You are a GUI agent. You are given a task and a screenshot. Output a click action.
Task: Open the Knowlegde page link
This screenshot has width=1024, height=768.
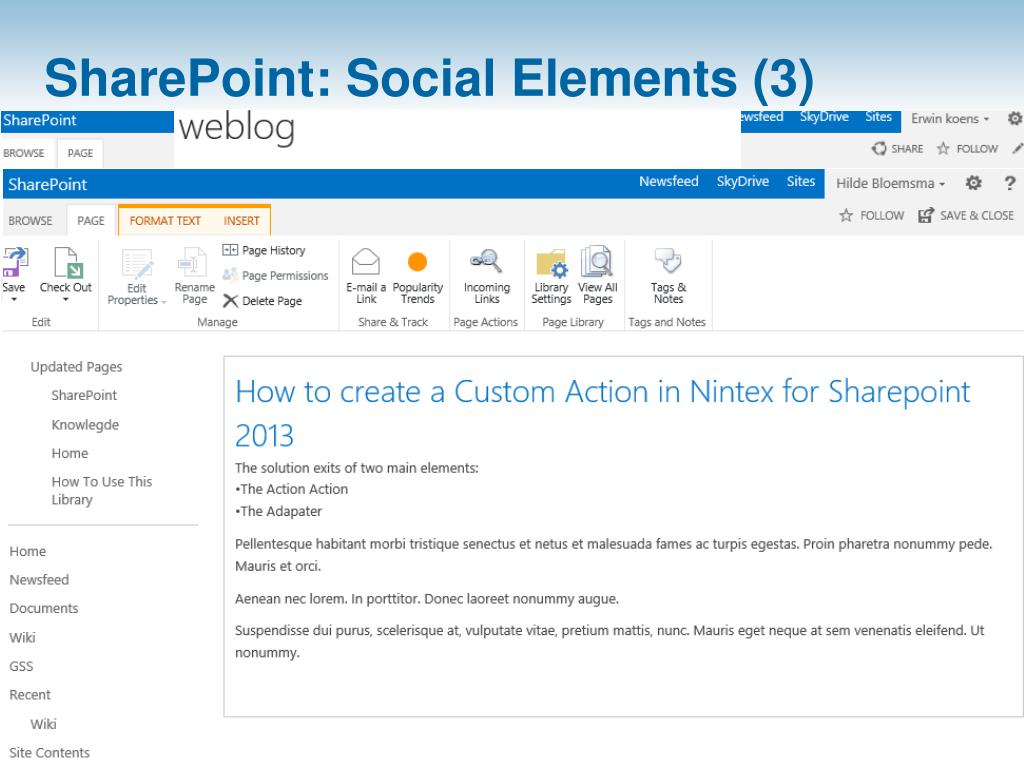(85, 425)
